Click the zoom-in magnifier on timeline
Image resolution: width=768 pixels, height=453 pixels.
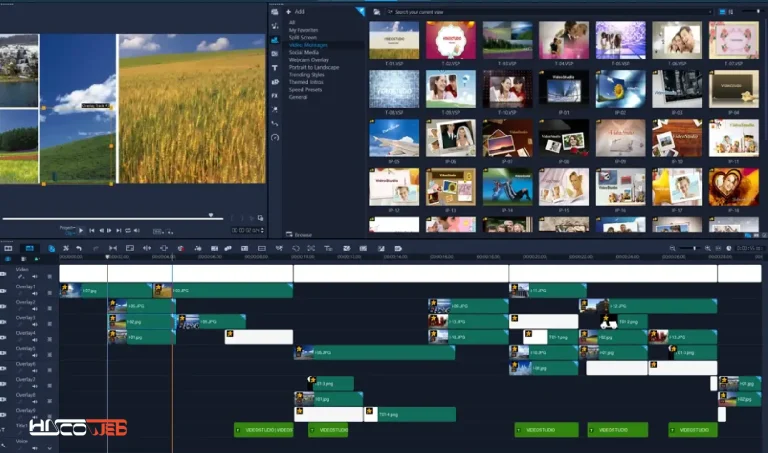coord(708,249)
